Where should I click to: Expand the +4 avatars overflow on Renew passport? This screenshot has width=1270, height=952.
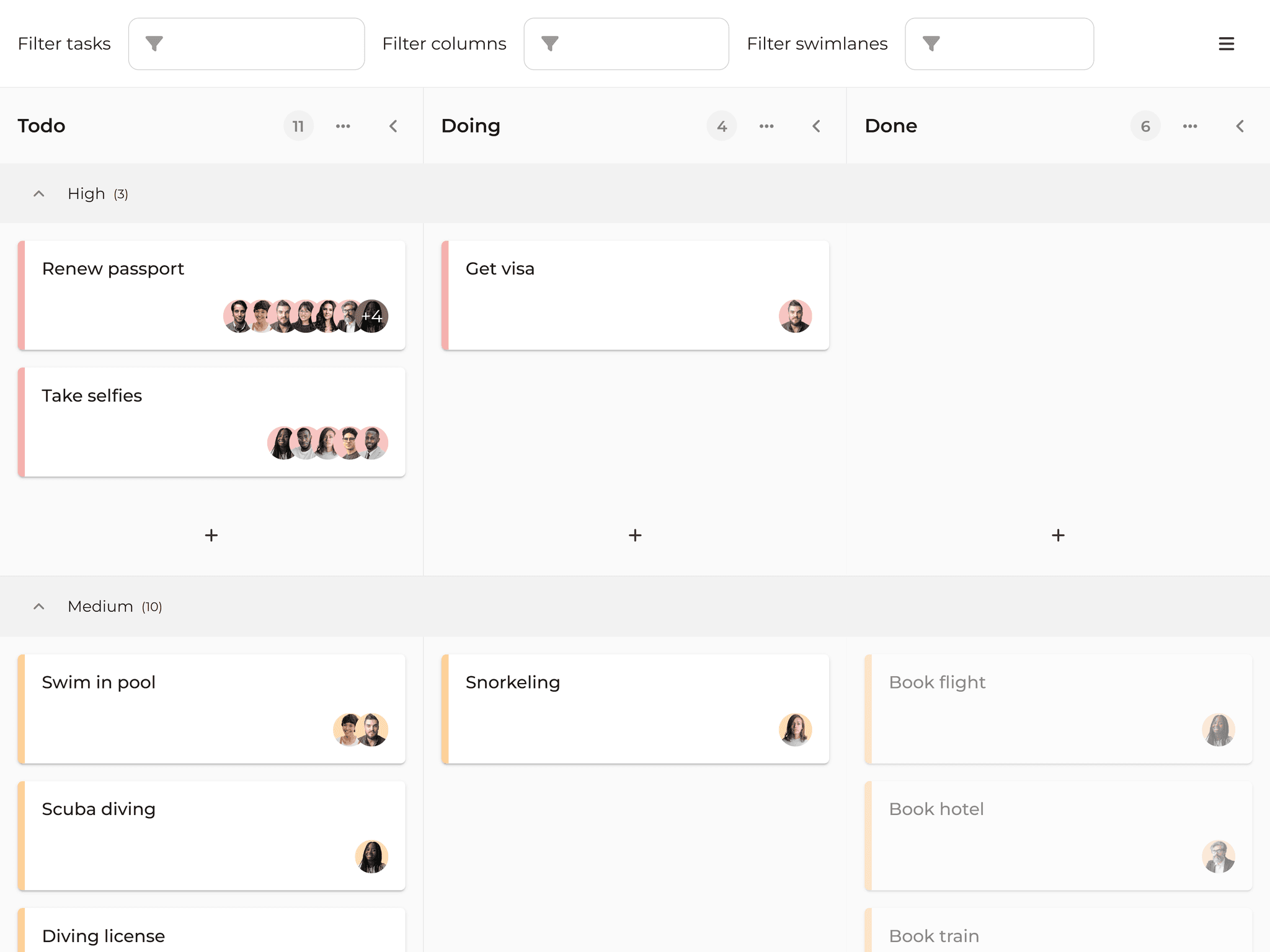pos(371,316)
